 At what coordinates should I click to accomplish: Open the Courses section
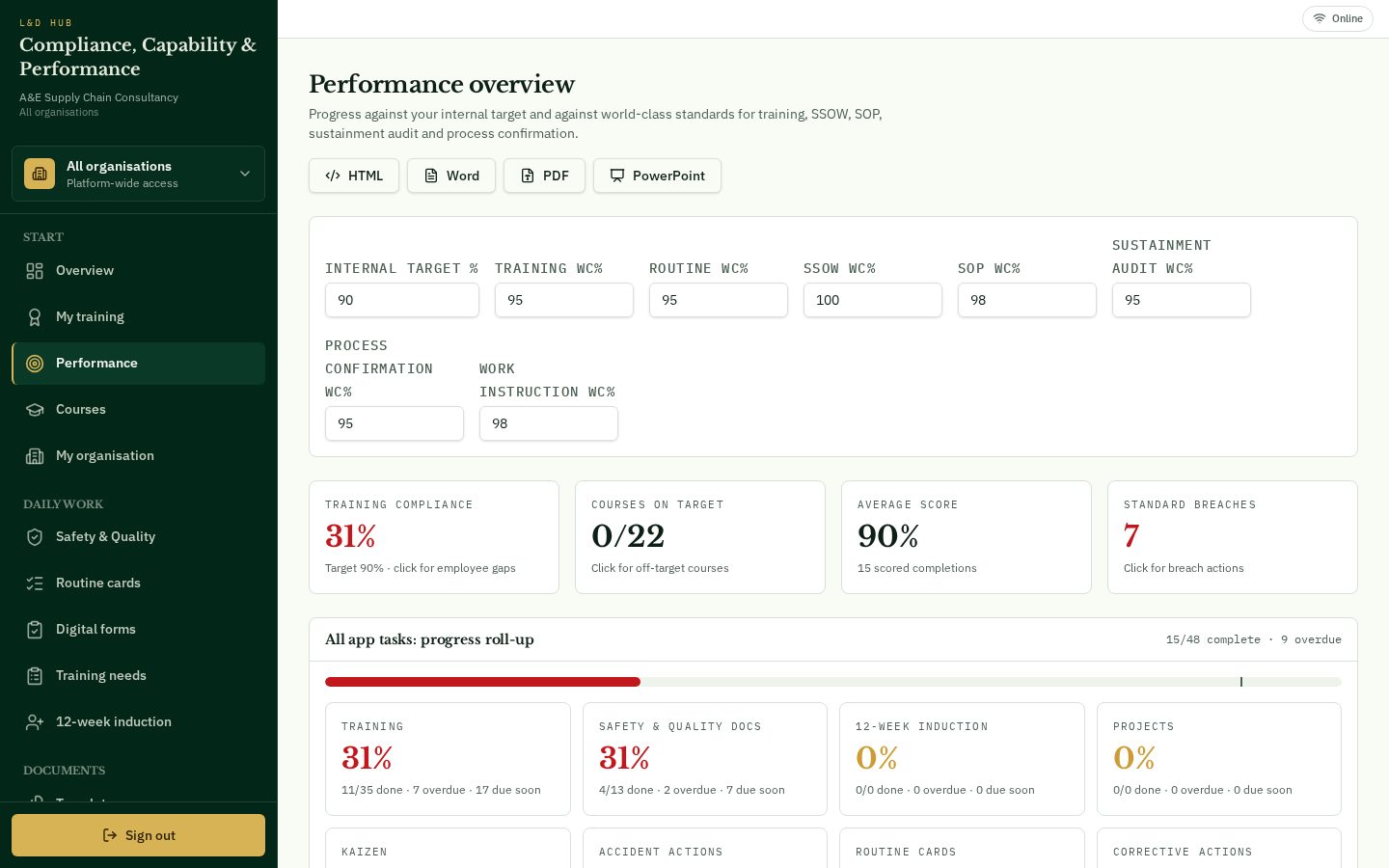click(138, 410)
